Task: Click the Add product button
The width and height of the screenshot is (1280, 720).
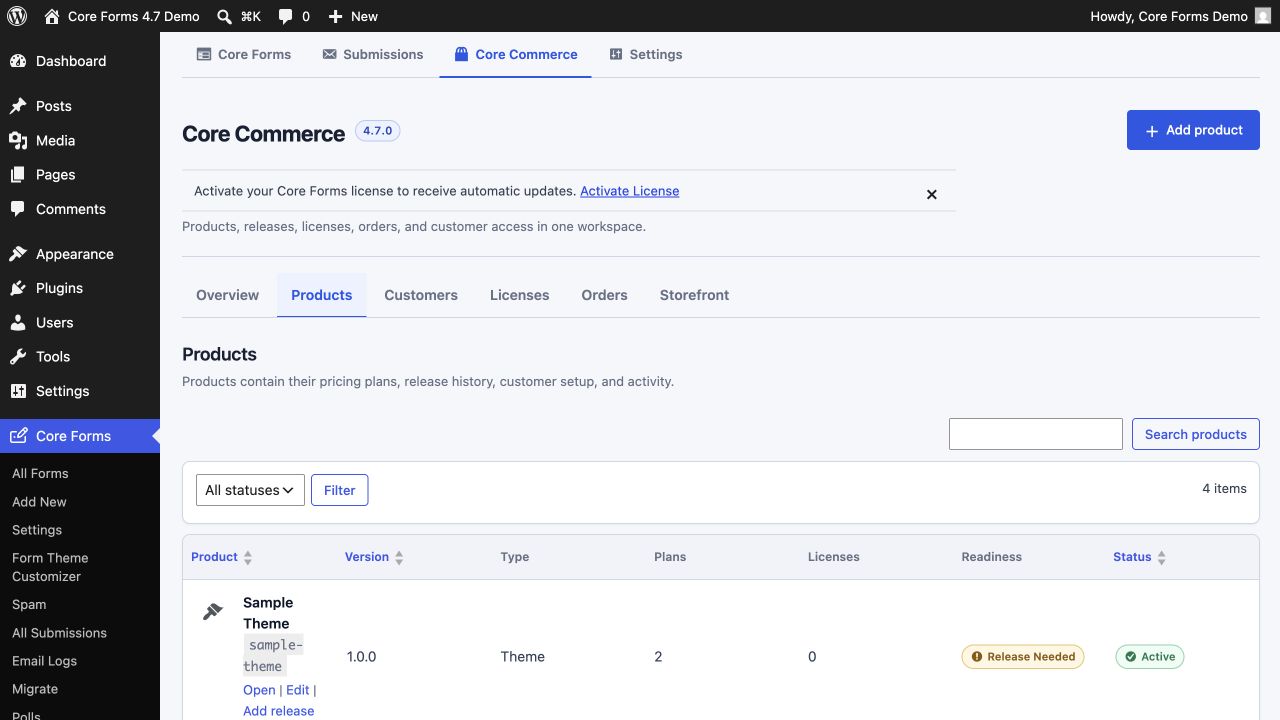Action: tap(1193, 130)
